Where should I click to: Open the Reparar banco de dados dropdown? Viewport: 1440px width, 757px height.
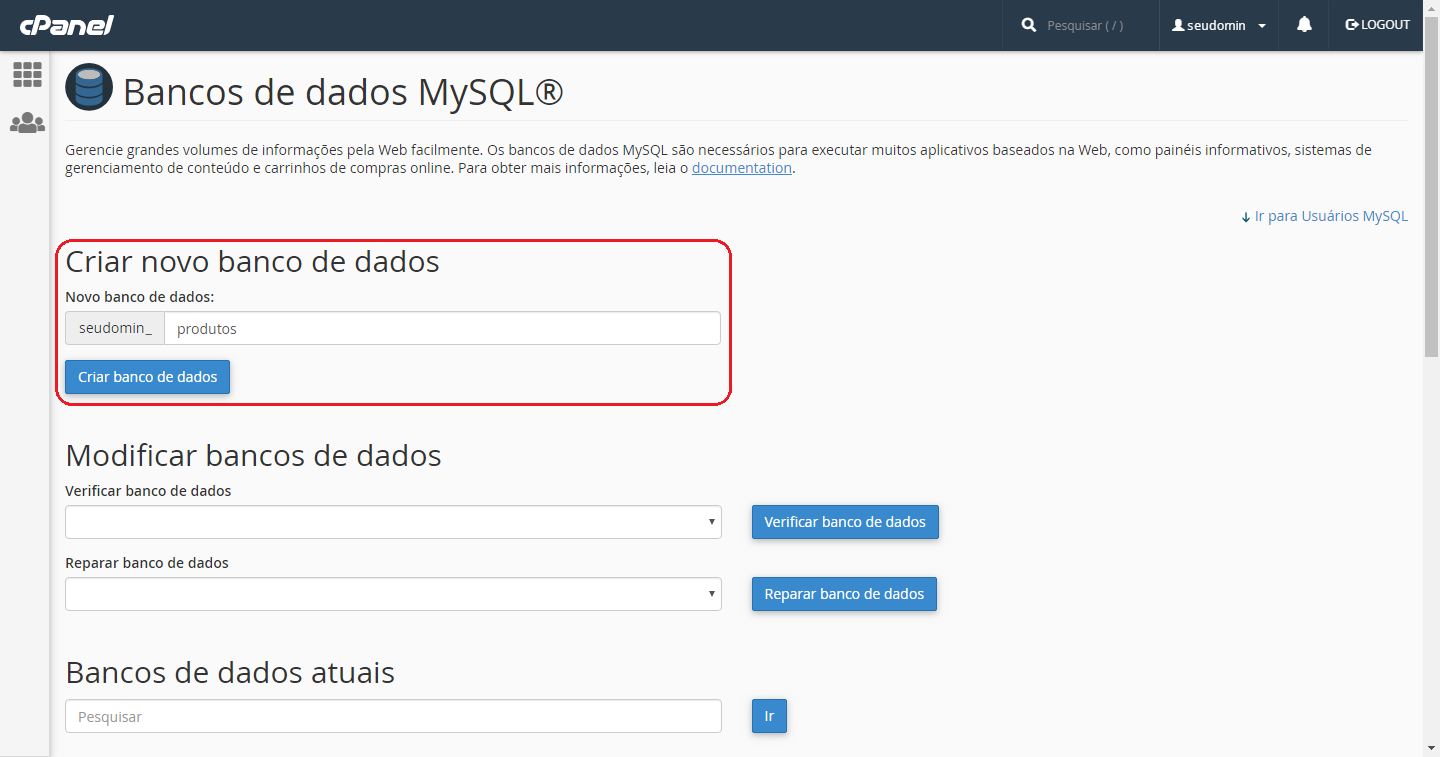pos(393,594)
